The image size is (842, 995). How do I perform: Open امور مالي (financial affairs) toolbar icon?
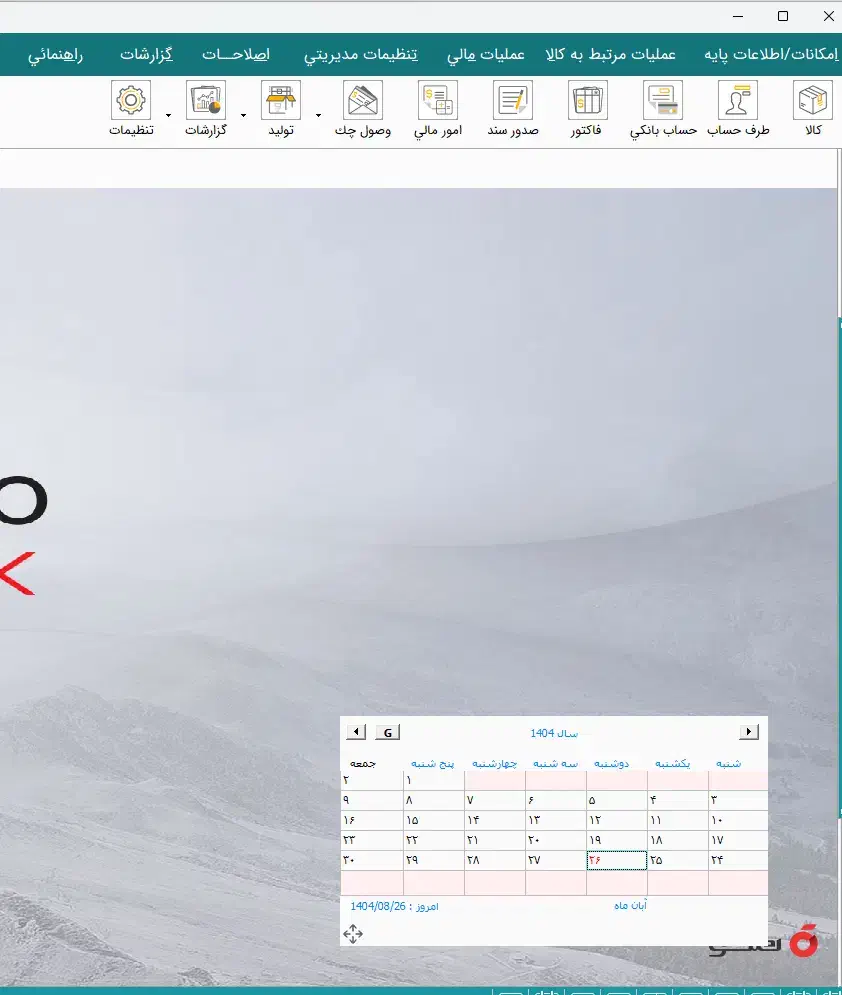point(438,101)
